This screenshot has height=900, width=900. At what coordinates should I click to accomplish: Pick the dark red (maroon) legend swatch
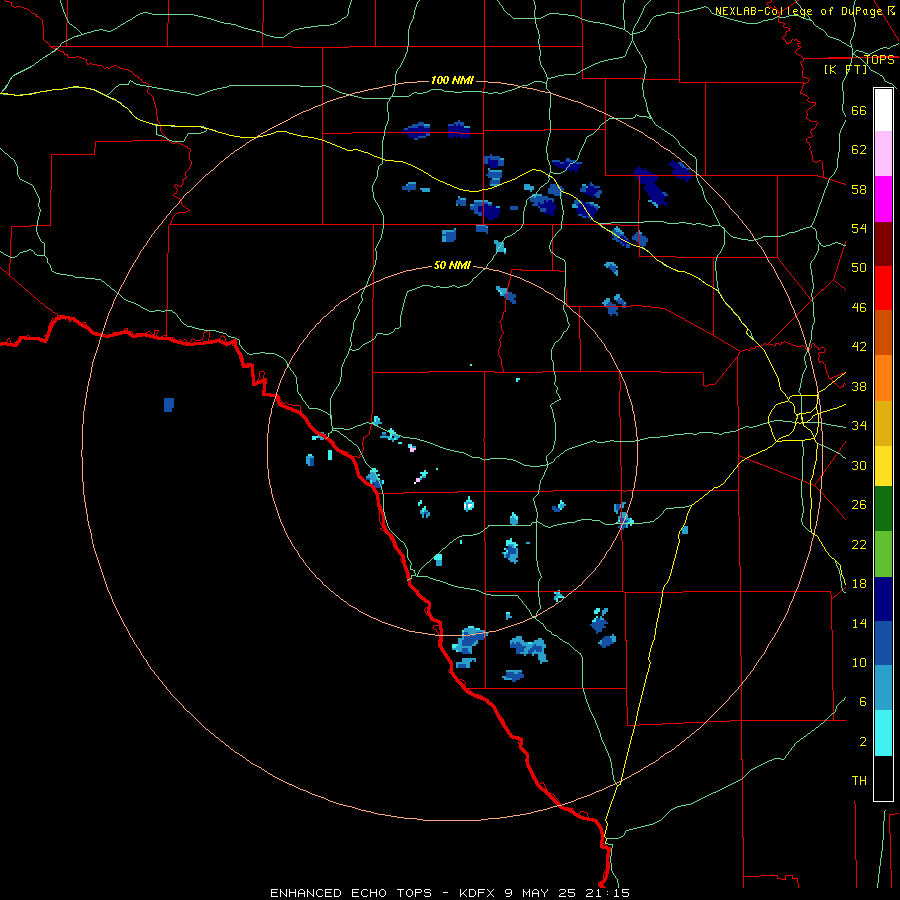[883, 244]
